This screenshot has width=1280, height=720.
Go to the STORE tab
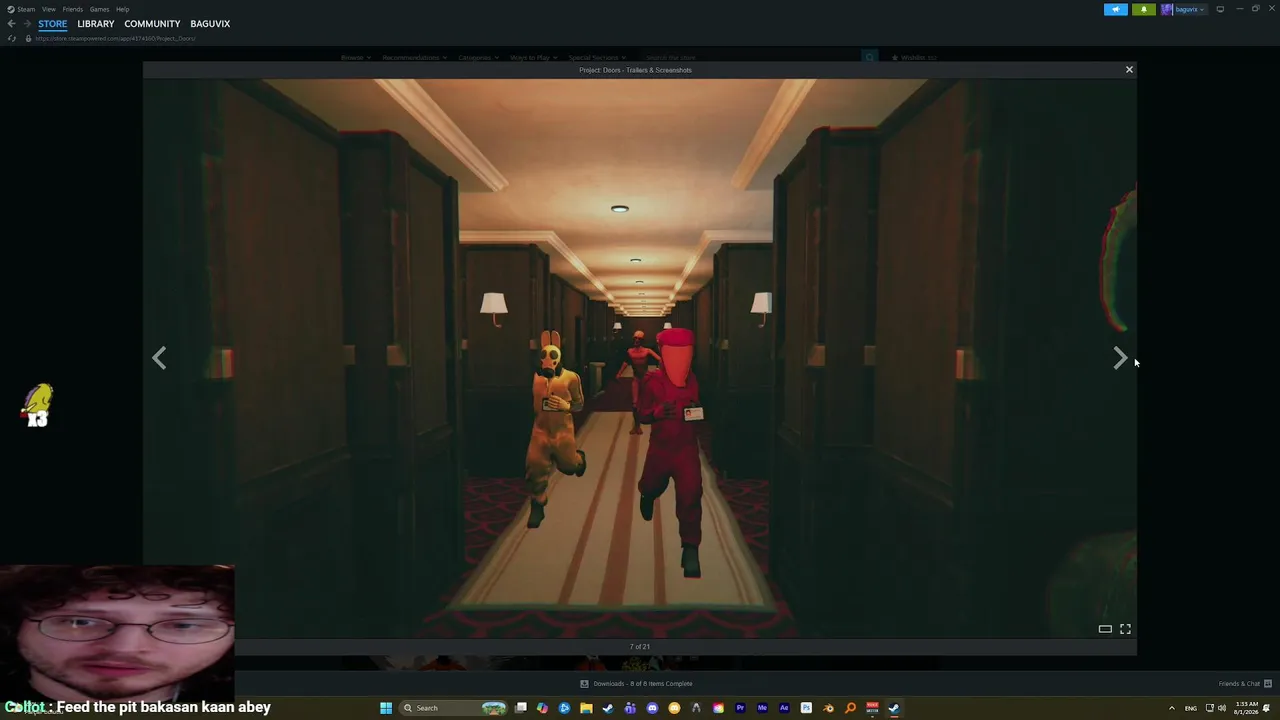53,24
